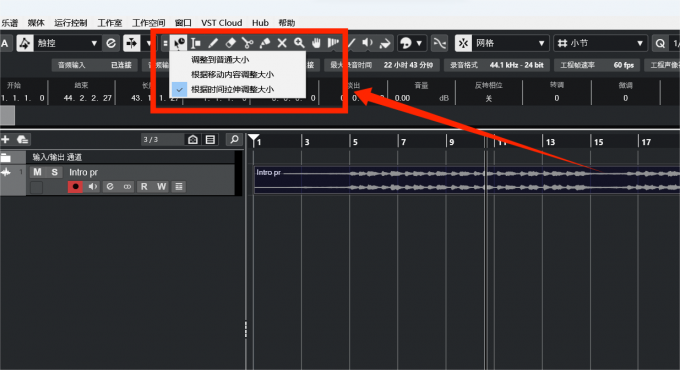The width and height of the screenshot is (680, 370).
Task: Select the Glue tool
Action: [x=265, y=43]
